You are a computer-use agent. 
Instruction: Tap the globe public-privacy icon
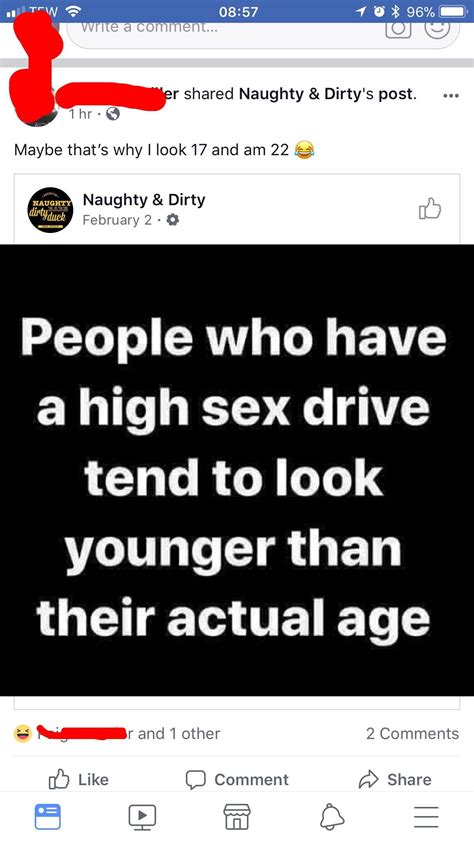[112, 114]
